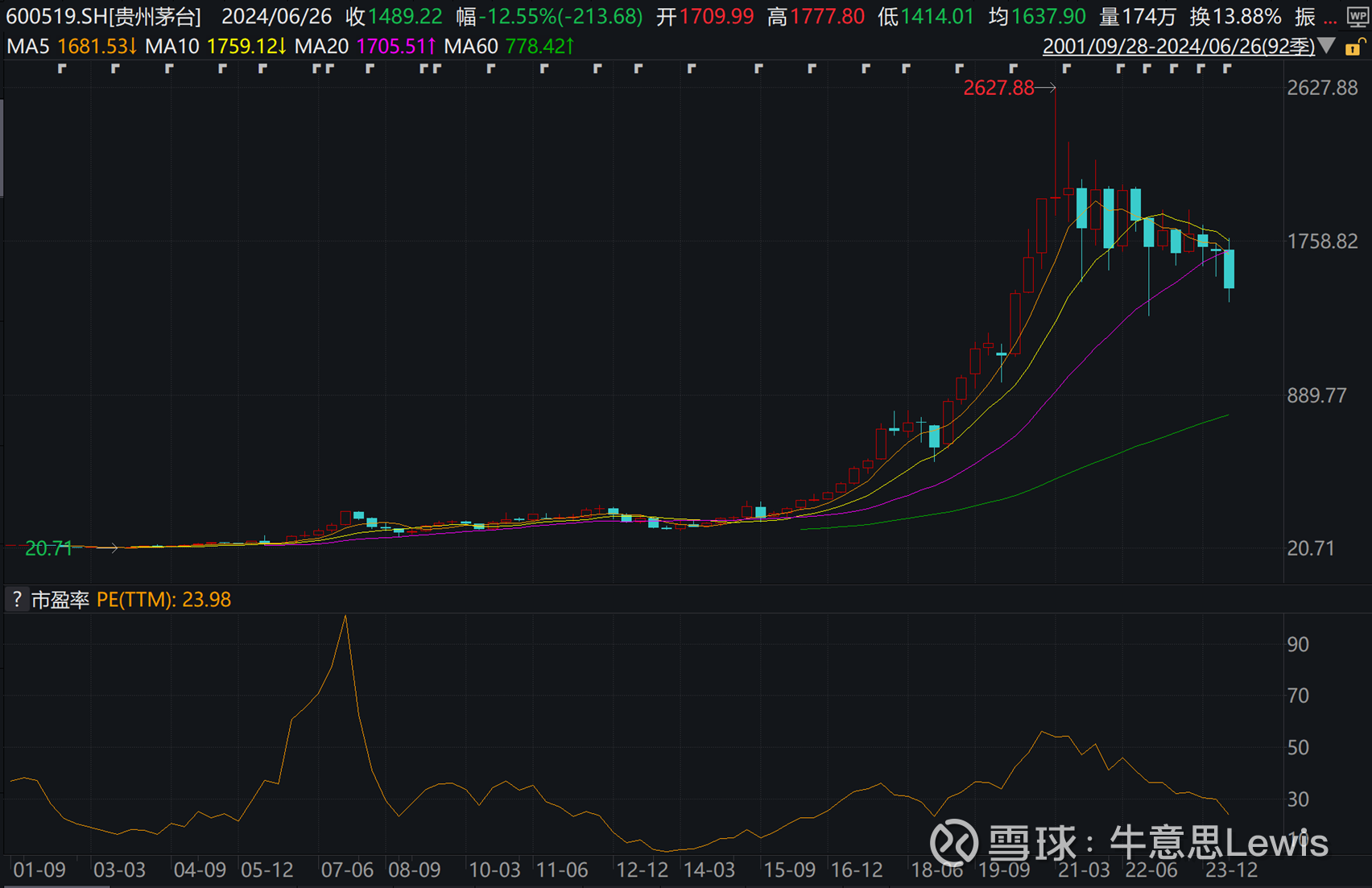The width and height of the screenshot is (1372, 888).
Task: Select the 08-09 date on the time axis
Action: pos(415,870)
